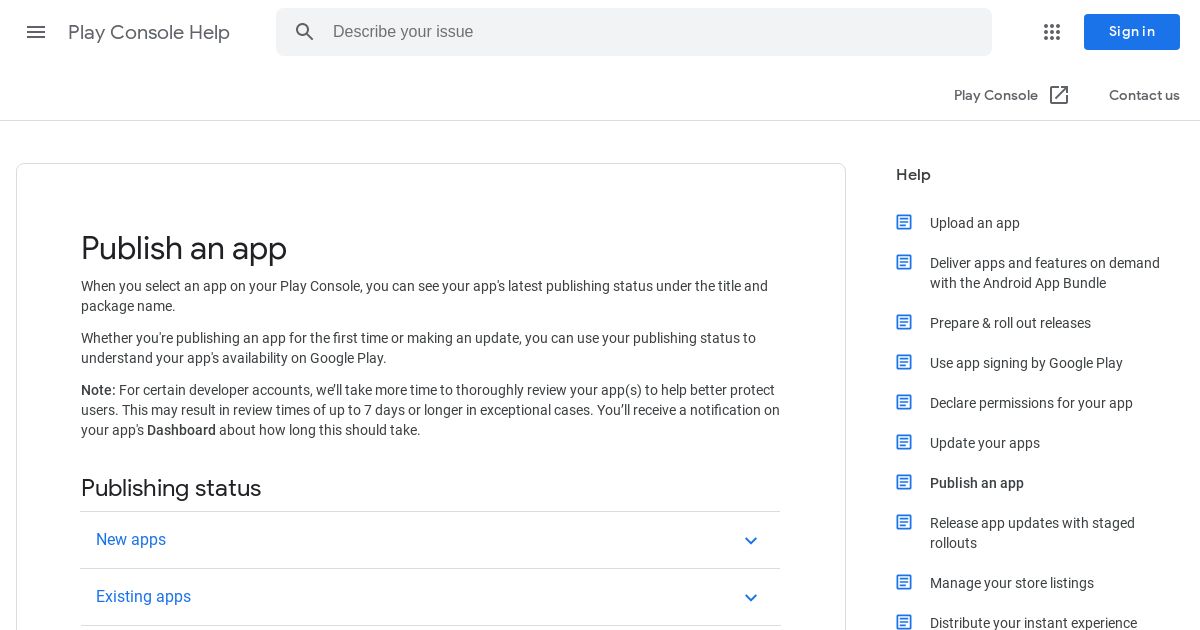Click article icon beside Release app updates
The width and height of the screenshot is (1200, 630).
point(904,522)
